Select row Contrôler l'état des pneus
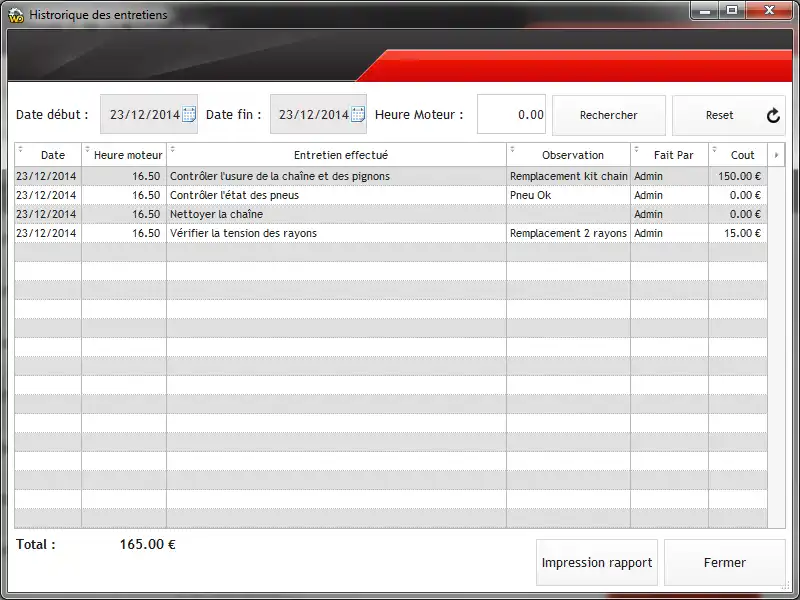The width and height of the screenshot is (800, 600). coord(391,195)
